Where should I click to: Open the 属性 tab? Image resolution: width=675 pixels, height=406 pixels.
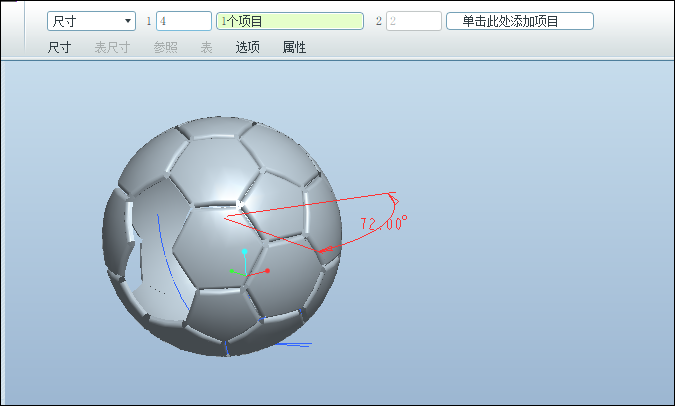click(294, 47)
